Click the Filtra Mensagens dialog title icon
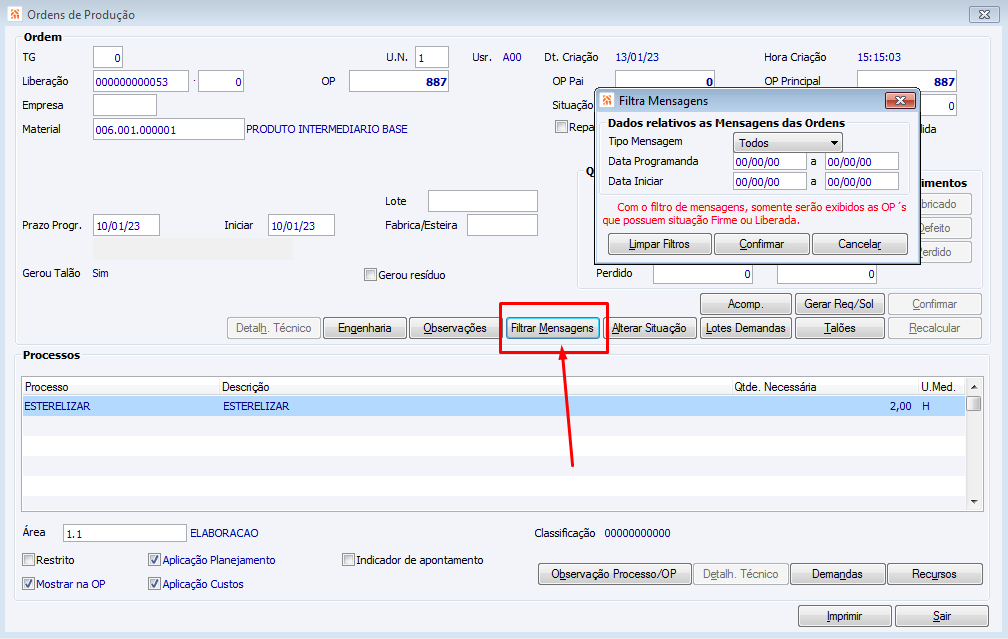This screenshot has width=1008, height=639. pos(608,100)
